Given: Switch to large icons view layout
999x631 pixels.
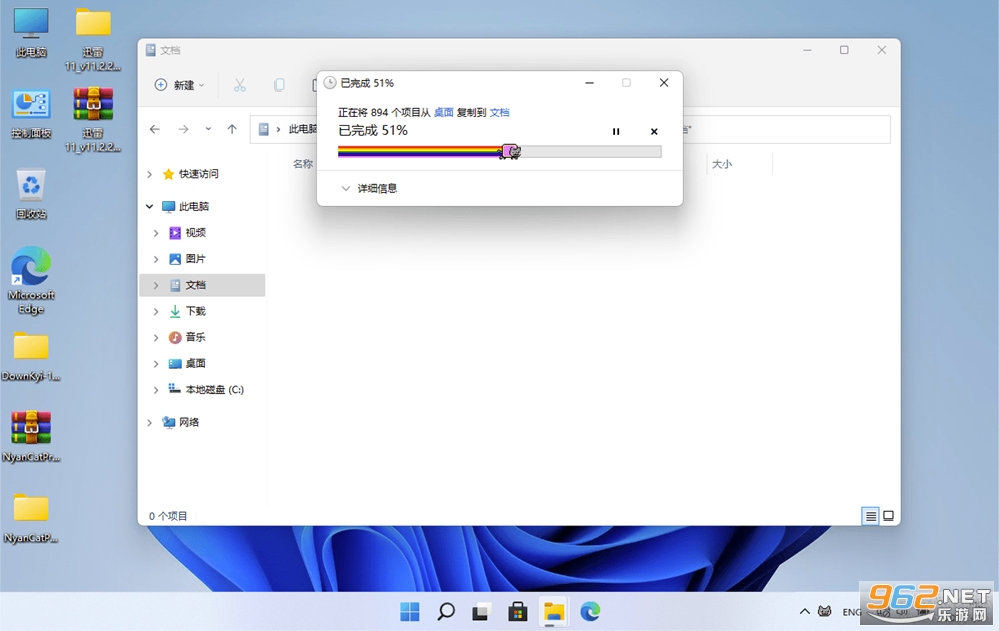Looking at the screenshot, I should [x=888, y=516].
